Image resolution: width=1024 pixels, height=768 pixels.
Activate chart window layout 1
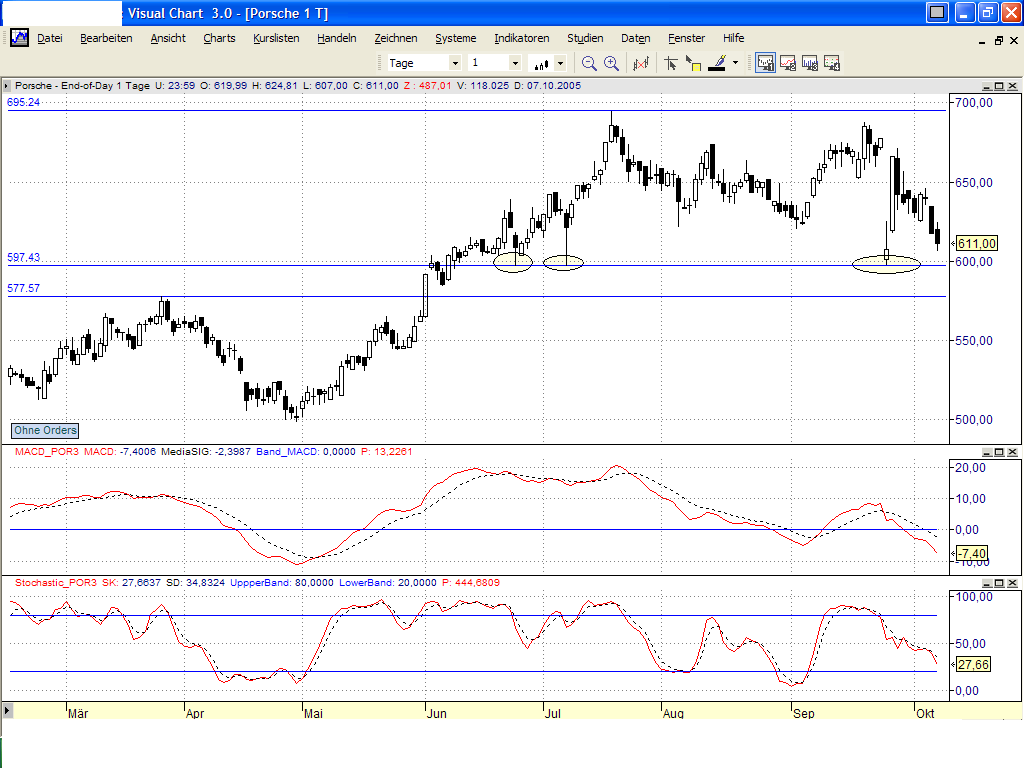765,63
